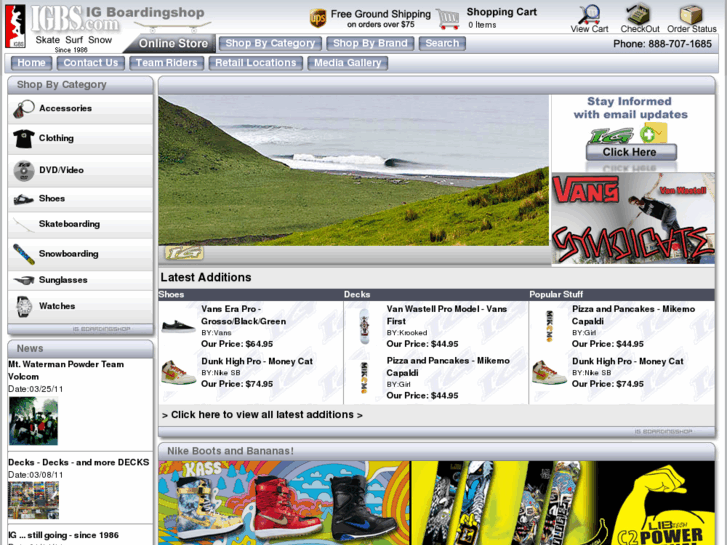The width and height of the screenshot is (727, 545).
Task: Open the Watches category link
Action: pyautogui.click(x=57, y=306)
